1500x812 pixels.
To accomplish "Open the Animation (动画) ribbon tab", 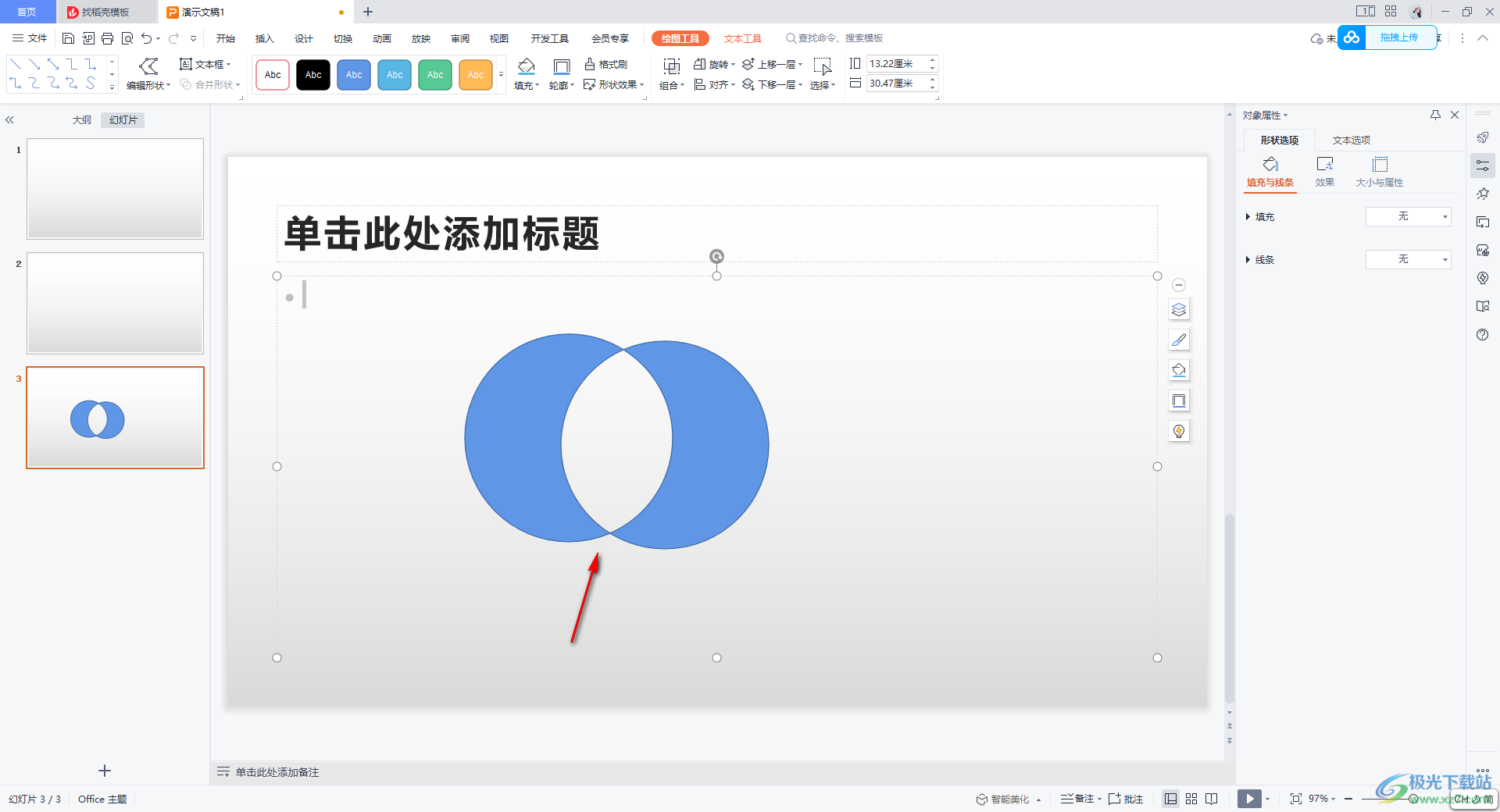I will coord(382,38).
